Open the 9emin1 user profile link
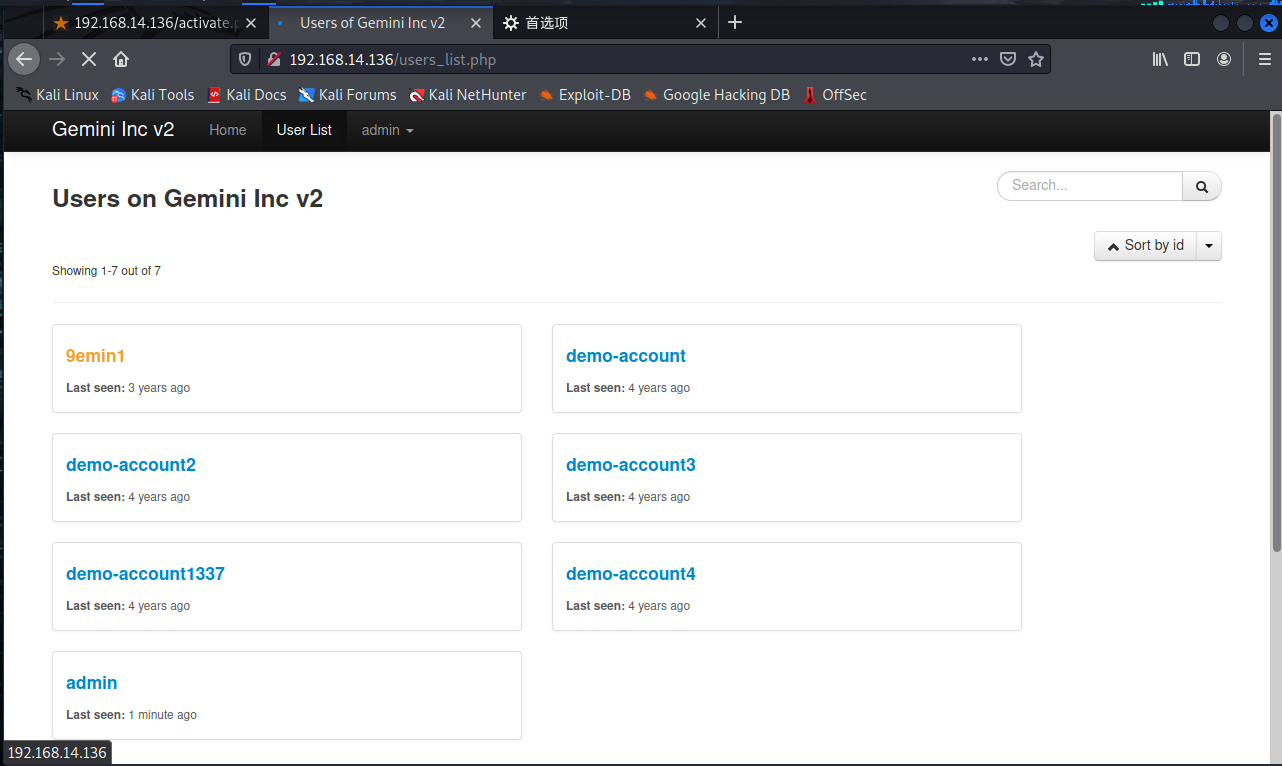This screenshot has height=766, width=1282. (95, 356)
